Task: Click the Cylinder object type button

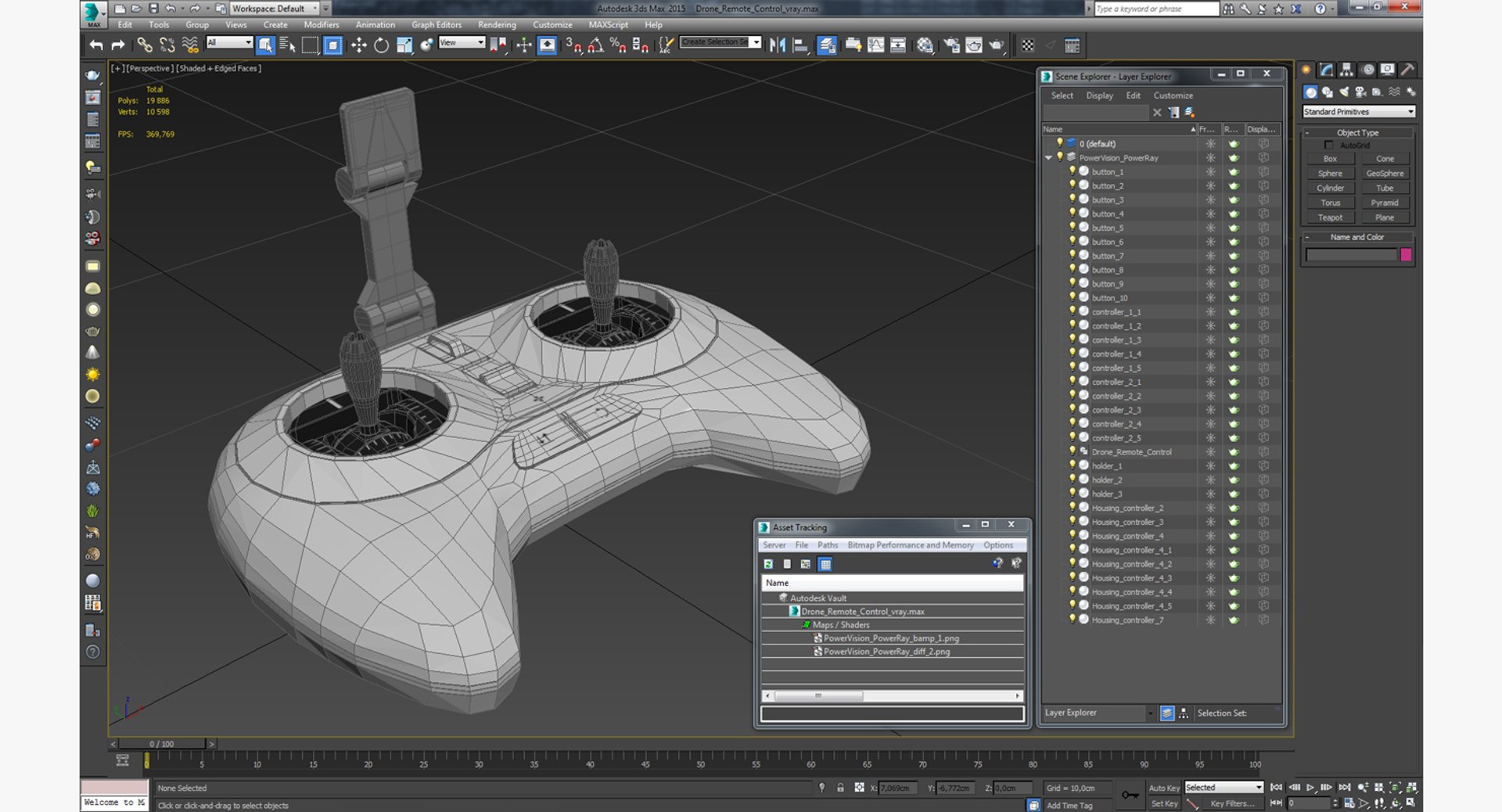Action: (1330, 189)
